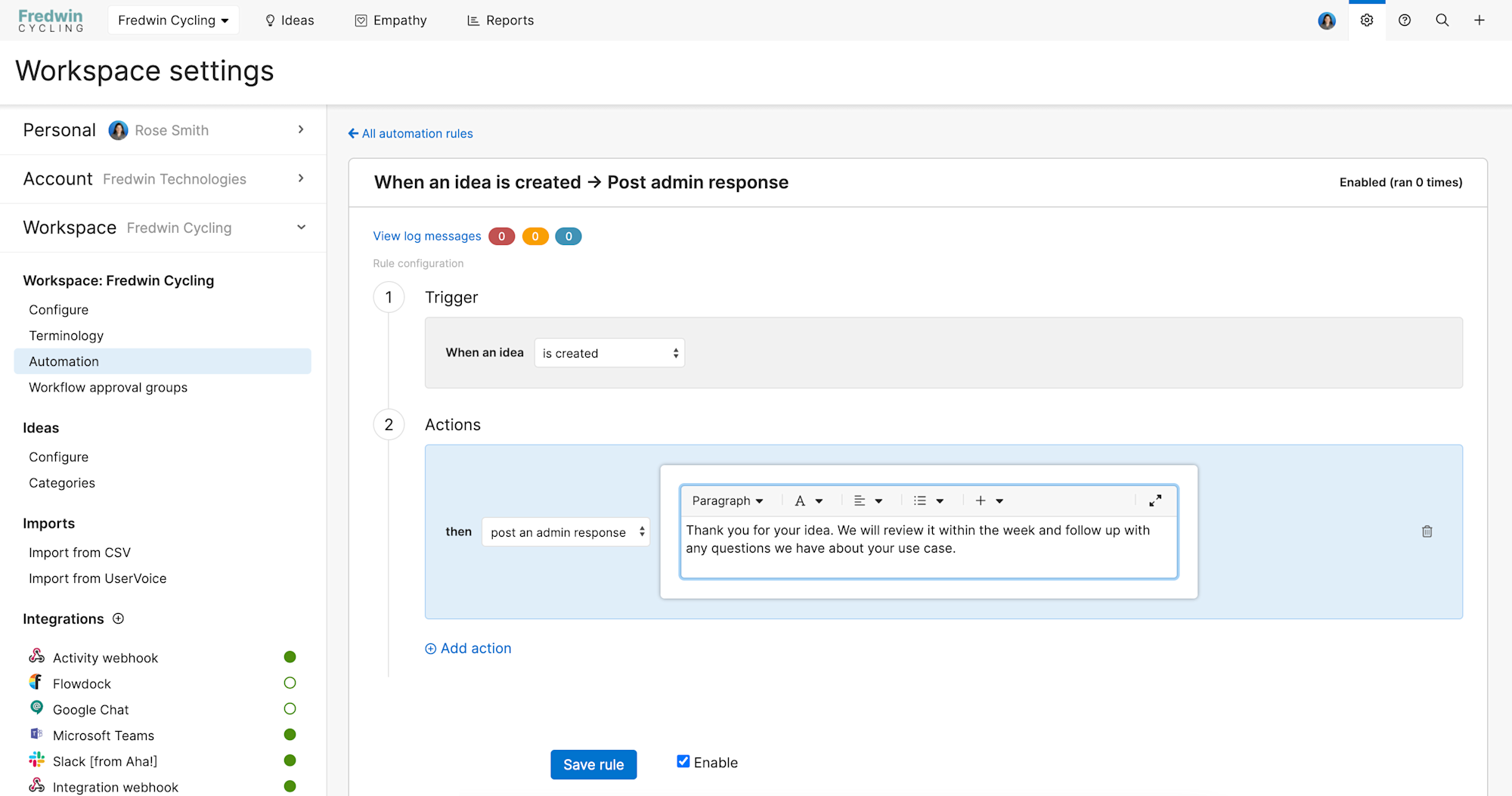
Task: Click the plus add icon in header
Action: (1479, 20)
